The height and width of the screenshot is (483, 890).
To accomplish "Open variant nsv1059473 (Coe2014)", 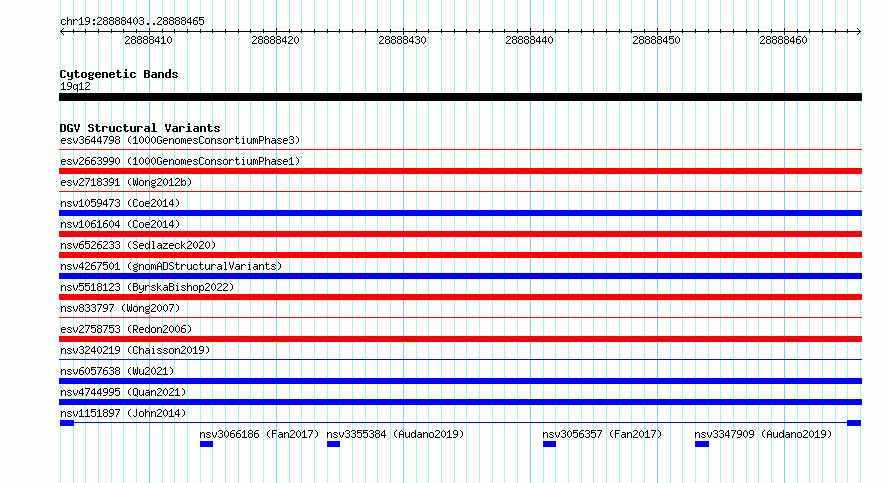I will click(x=120, y=203).
